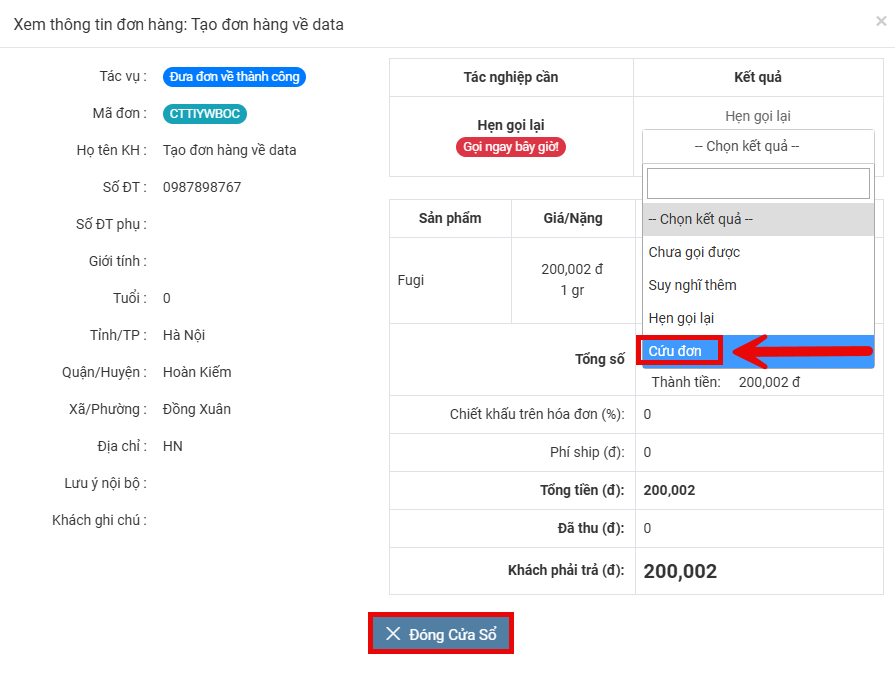Click the phone number 0987898767
895x684 pixels.
point(202,187)
